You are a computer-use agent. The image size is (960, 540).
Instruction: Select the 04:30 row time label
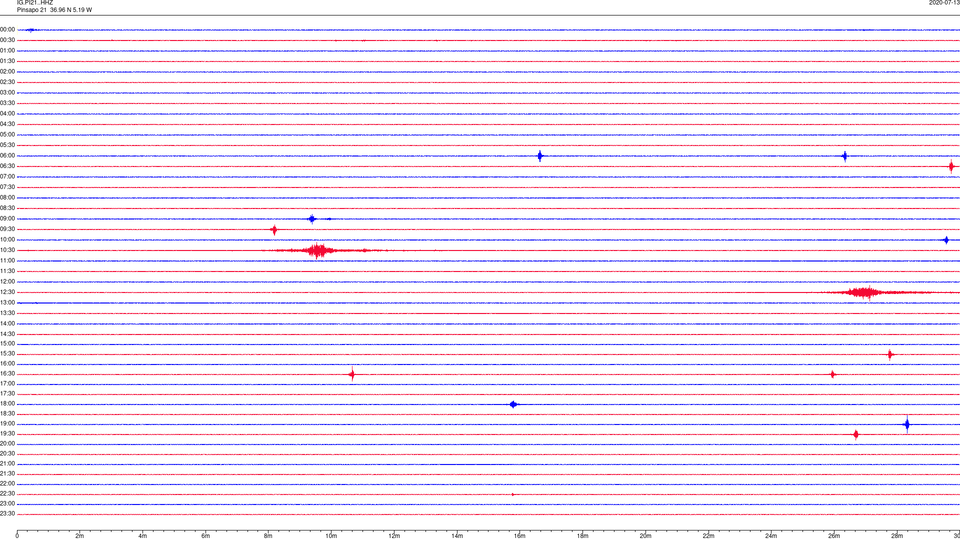coord(7,124)
